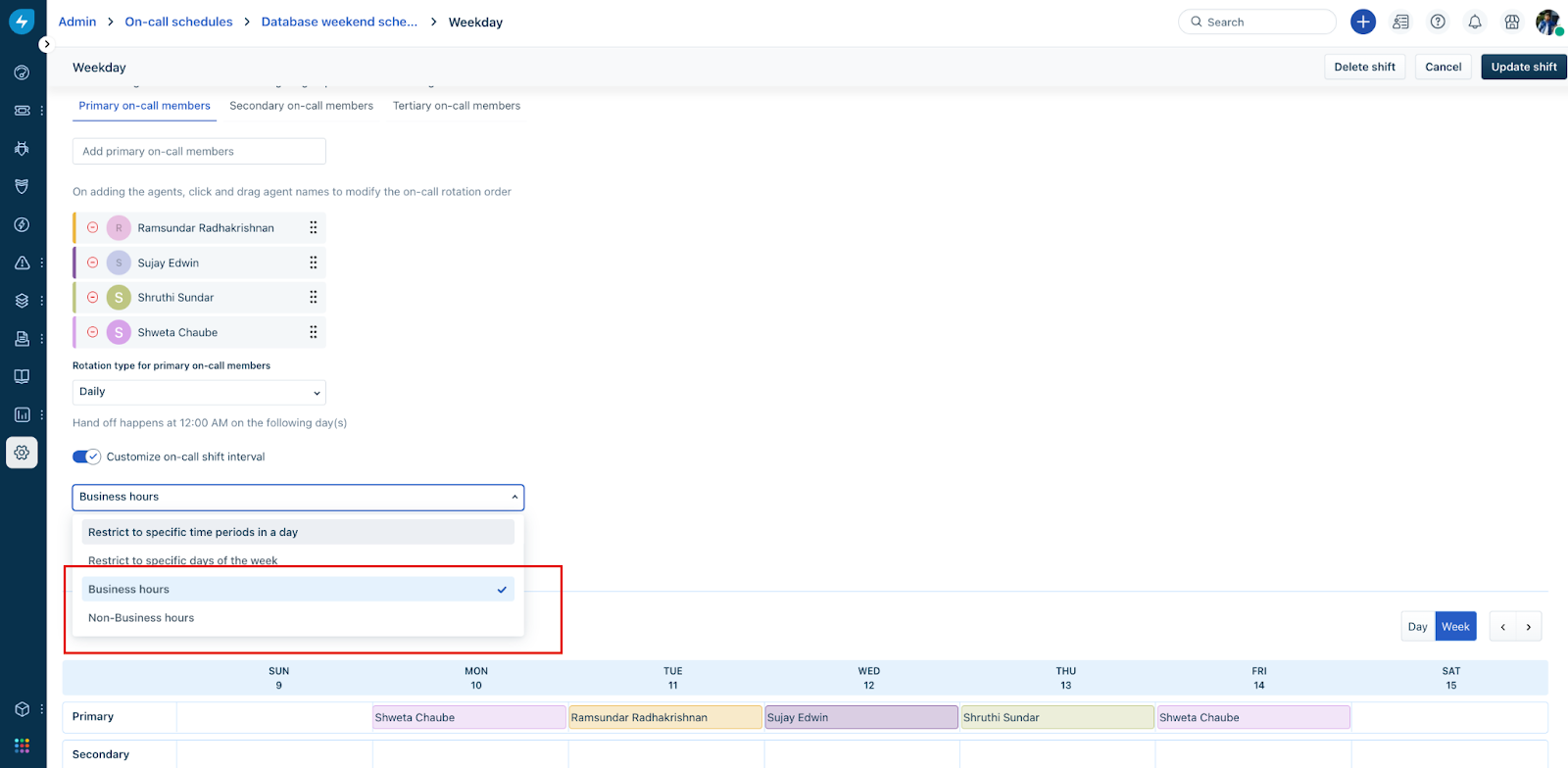Click the Update shift button
The image size is (1568, 768).
click(1524, 67)
